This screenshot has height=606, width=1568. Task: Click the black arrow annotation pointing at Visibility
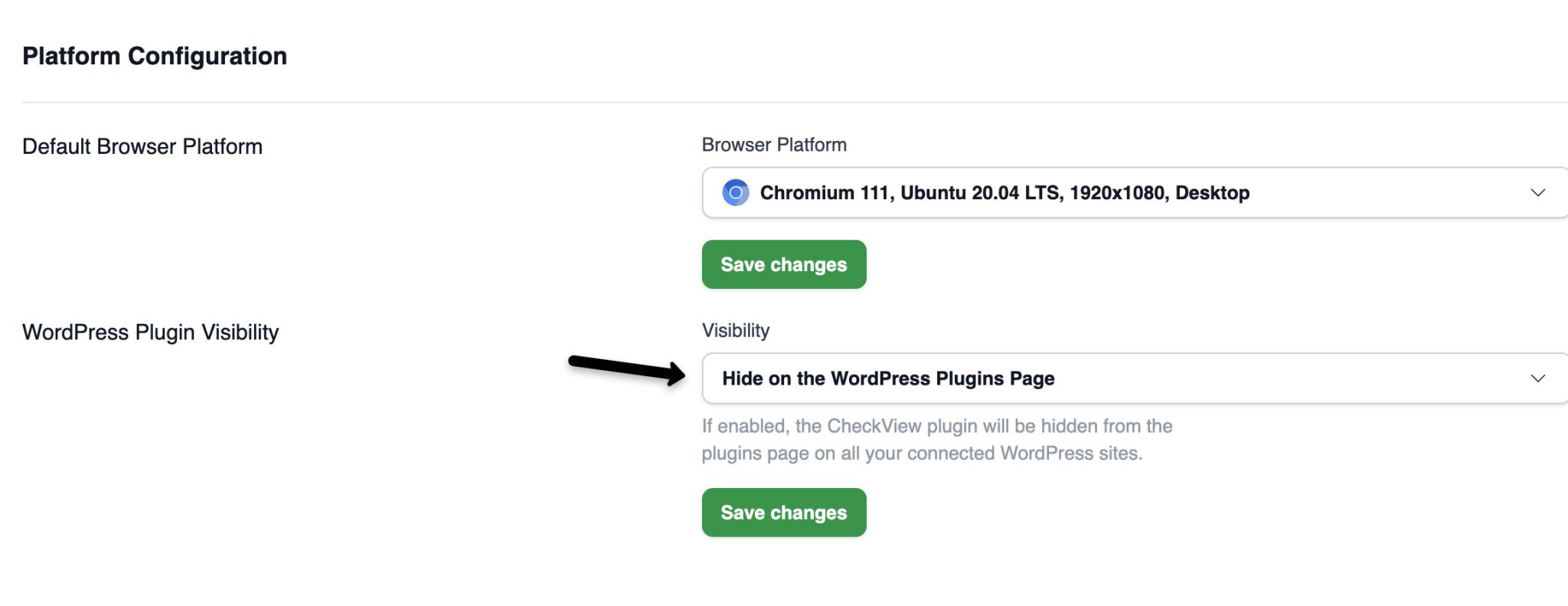pyautogui.click(x=628, y=369)
